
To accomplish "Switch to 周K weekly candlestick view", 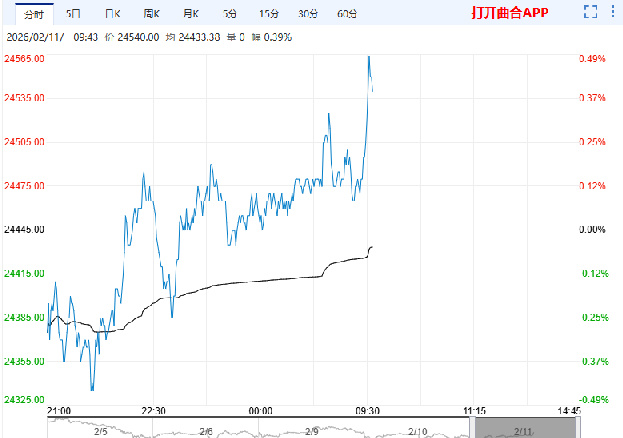I will (x=151, y=15).
